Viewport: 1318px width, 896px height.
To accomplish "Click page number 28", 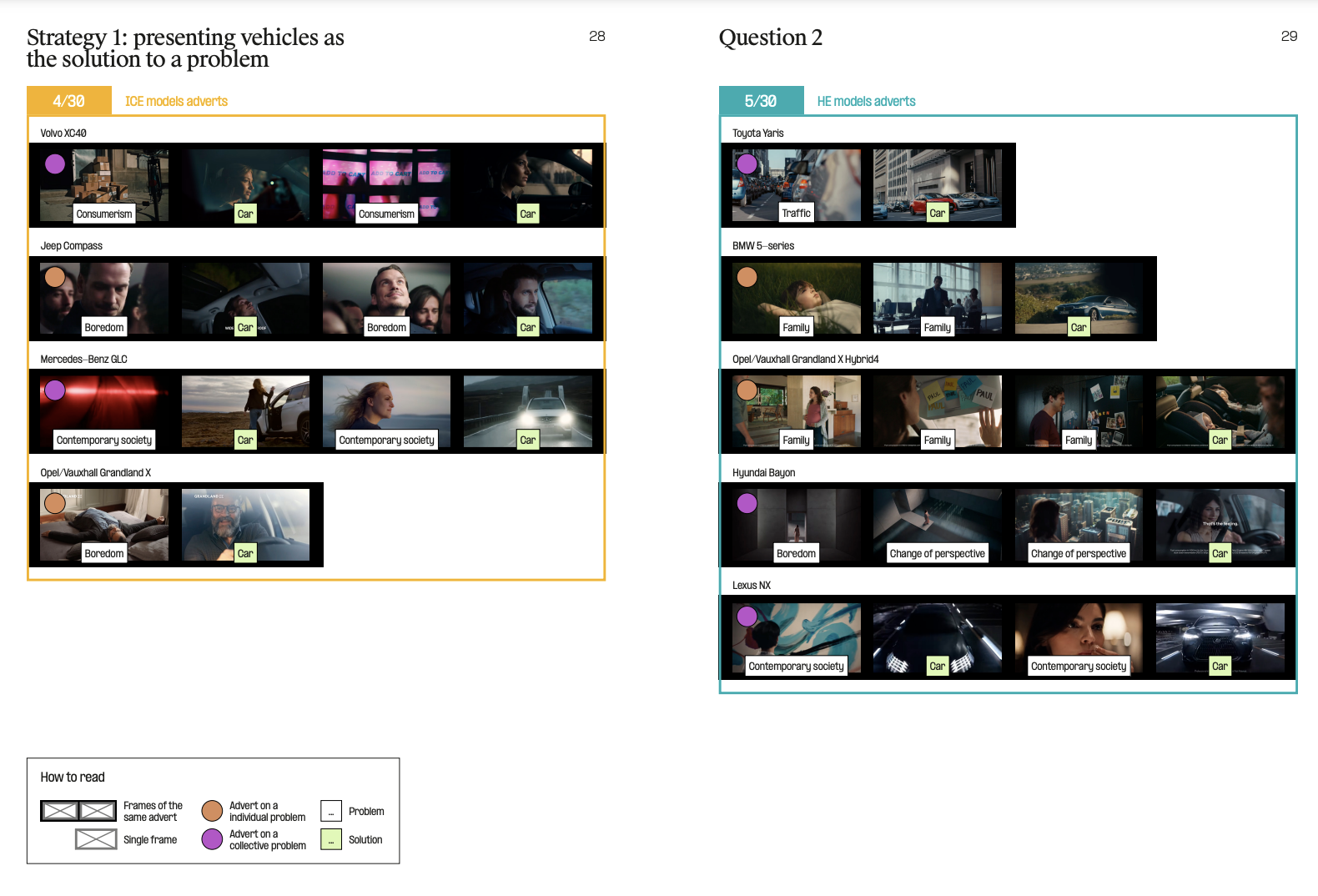I will [x=597, y=36].
